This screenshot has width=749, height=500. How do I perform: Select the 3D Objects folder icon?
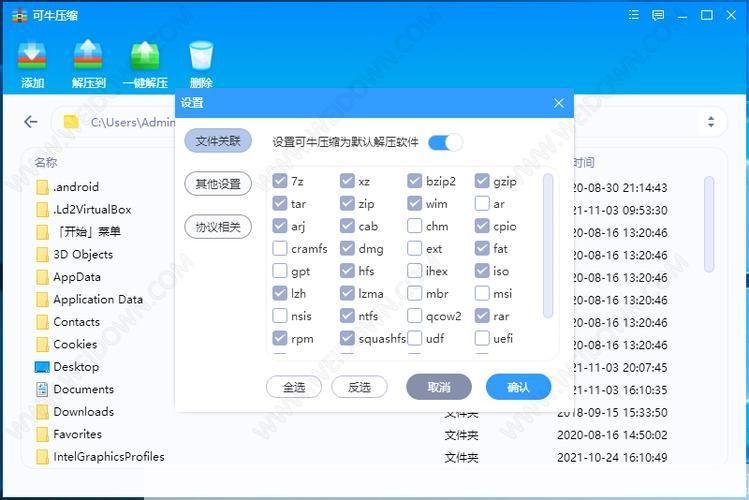point(43,254)
